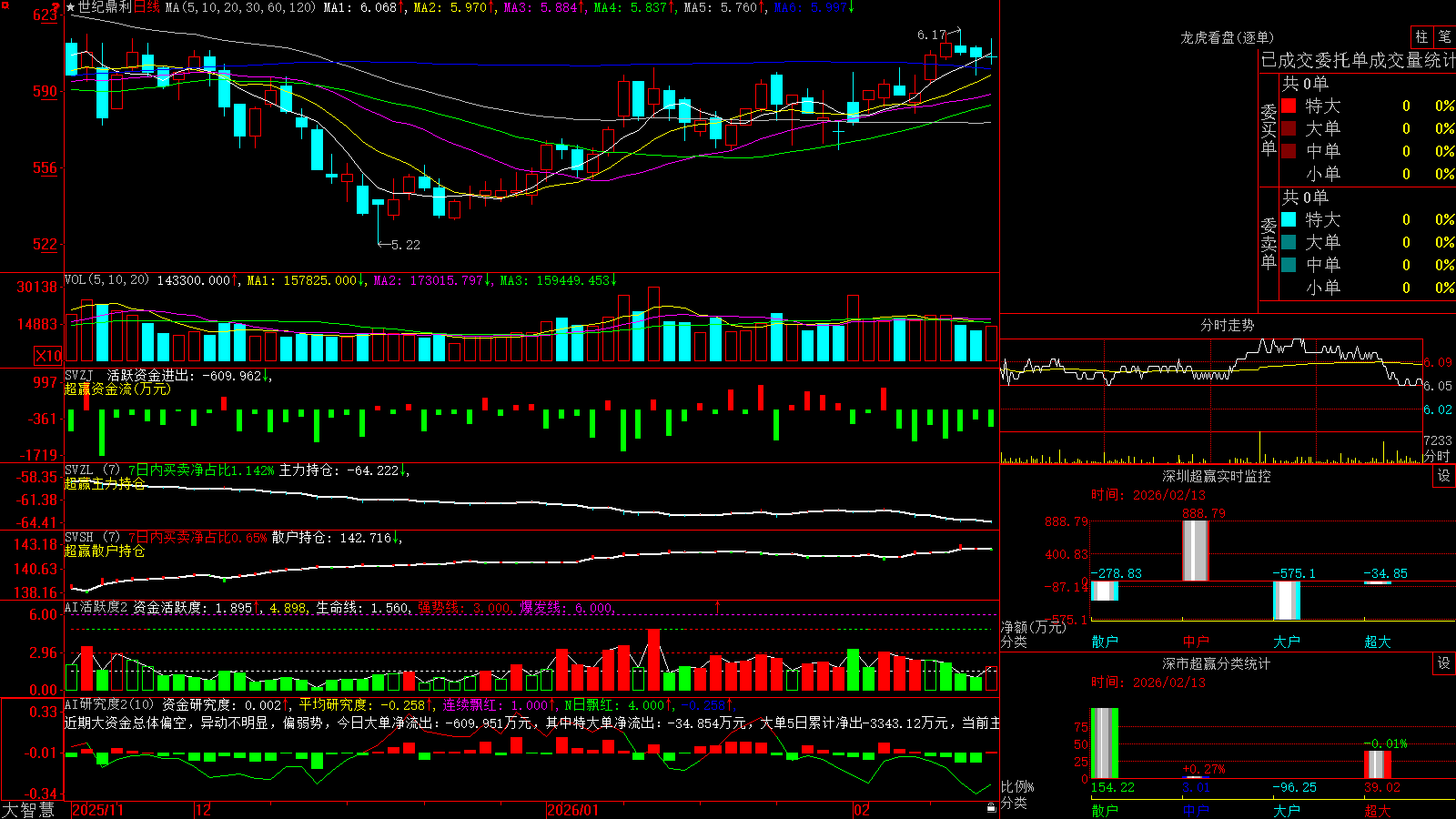This screenshot has height=819, width=1456.
Task: Click the 散户 -278.83 net-amount bar
Action: (x=1105, y=591)
